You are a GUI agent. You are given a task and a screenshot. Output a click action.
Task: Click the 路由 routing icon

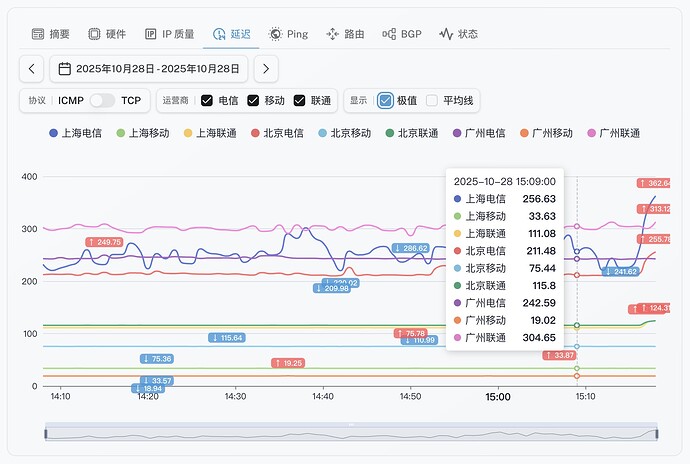tap(332, 34)
